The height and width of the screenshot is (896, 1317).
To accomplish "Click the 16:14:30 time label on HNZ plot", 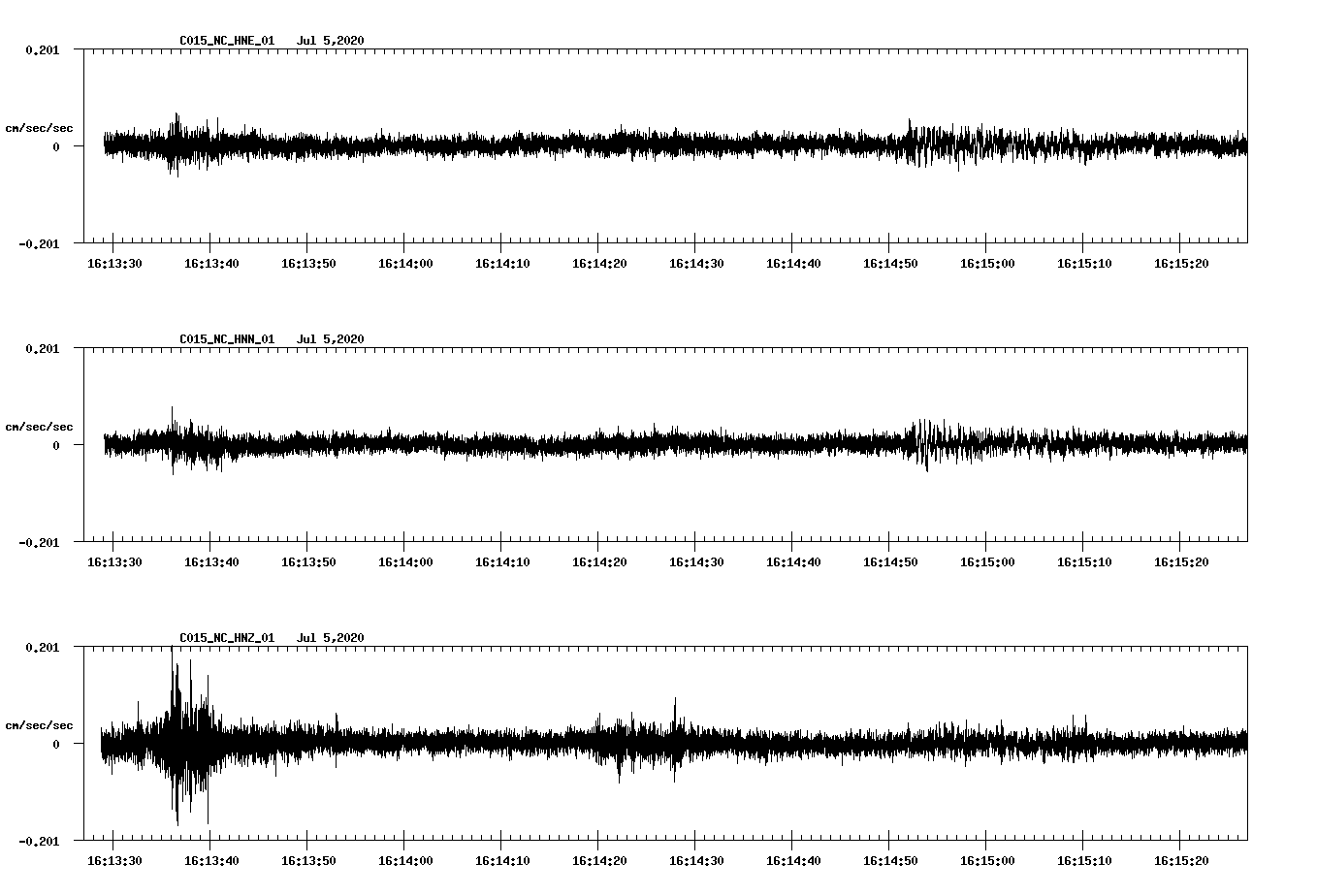I will (x=696, y=861).
